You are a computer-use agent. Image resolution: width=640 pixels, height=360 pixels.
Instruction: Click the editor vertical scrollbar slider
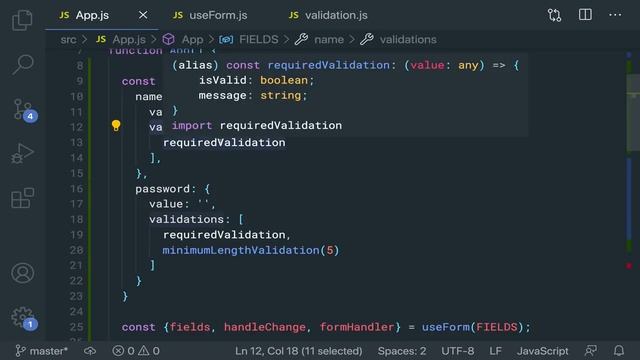click(x=633, y=113)
